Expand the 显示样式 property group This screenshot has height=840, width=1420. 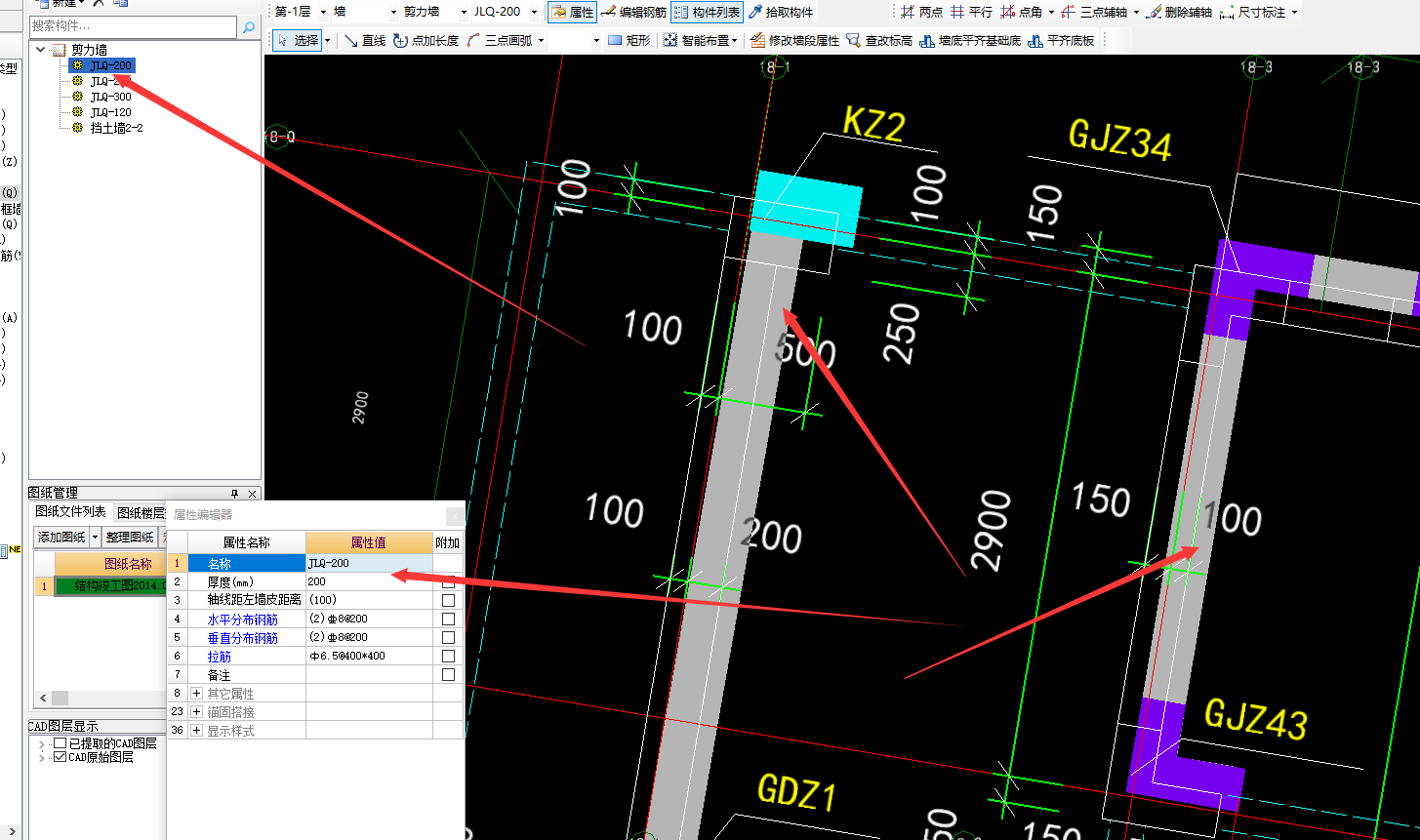[x=196, y=731]
